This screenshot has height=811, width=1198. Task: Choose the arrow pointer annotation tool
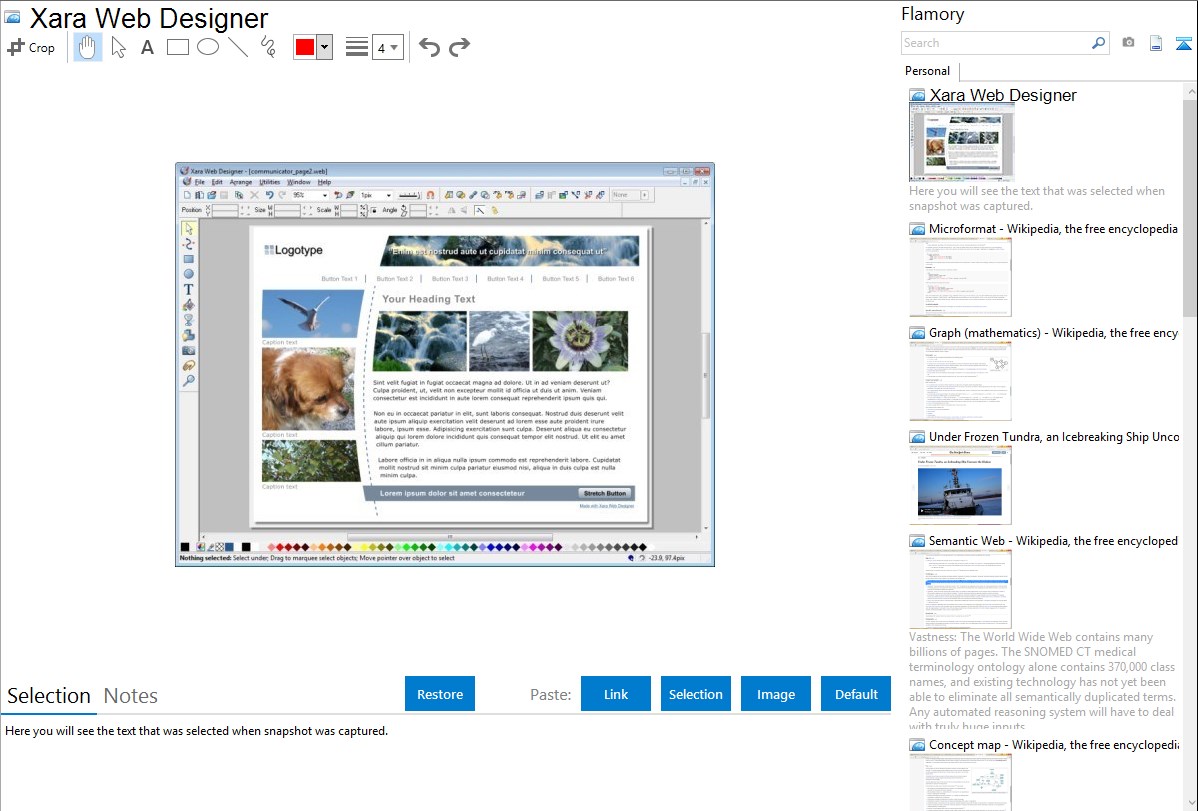pyautogui.click(x=118, y=47)
